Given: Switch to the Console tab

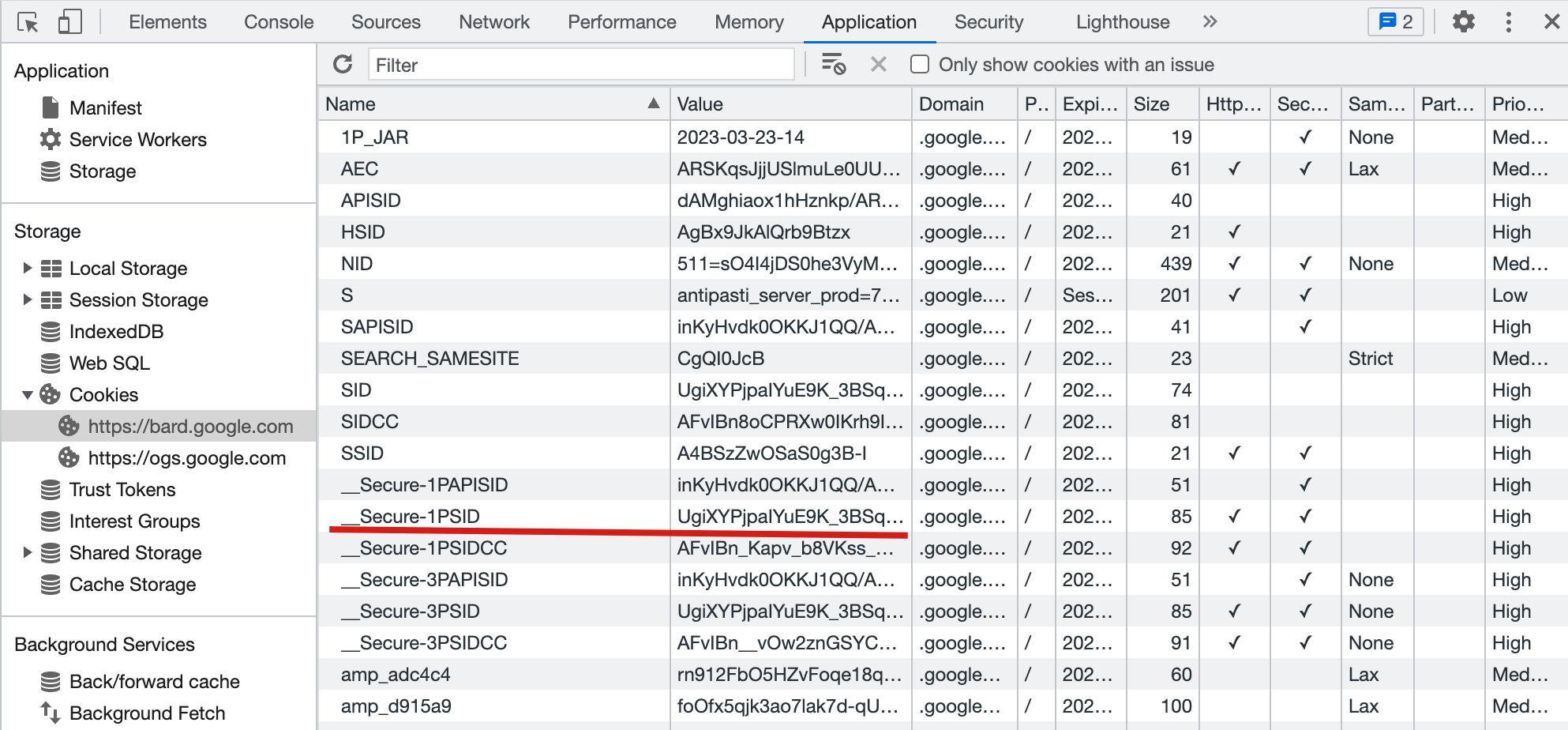Looking at the screenshot, I should coord(279,22).
